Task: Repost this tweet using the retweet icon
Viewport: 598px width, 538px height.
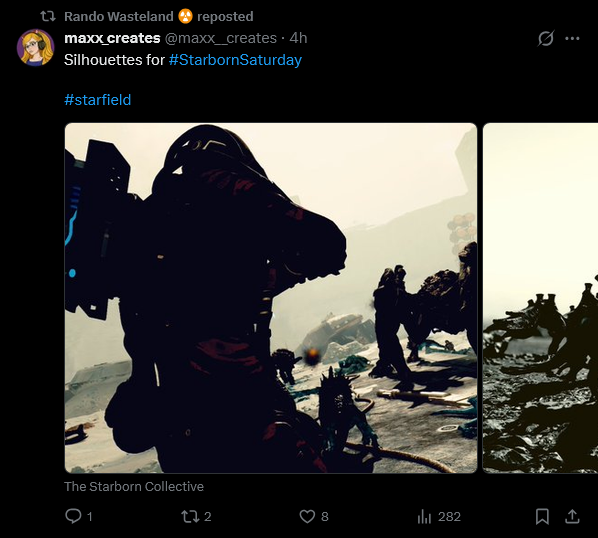Action: [x=190, y=516]
